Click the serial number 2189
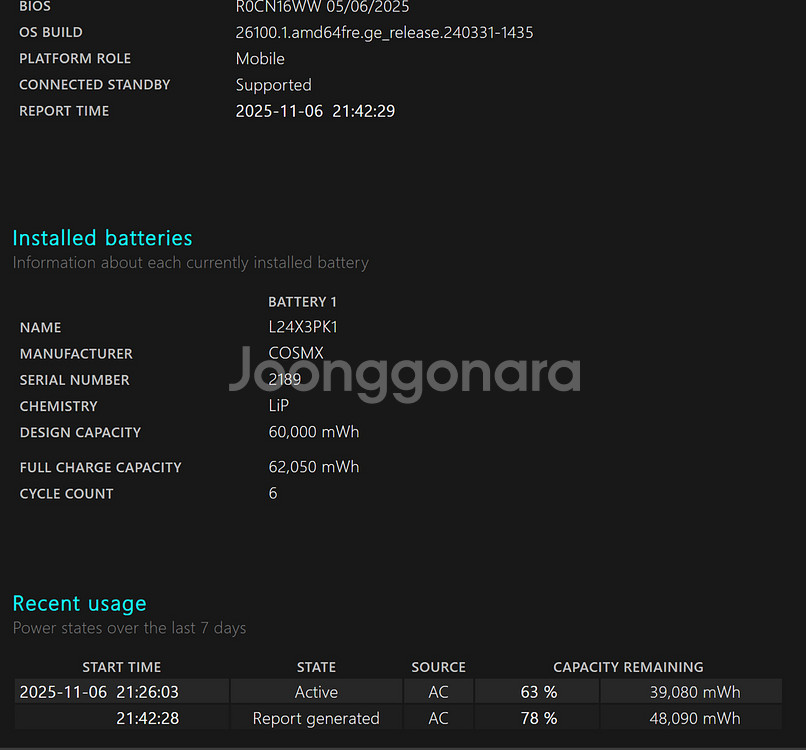This screenshot has width=806, height=750. pyautogui.click(x=283, y=379)
